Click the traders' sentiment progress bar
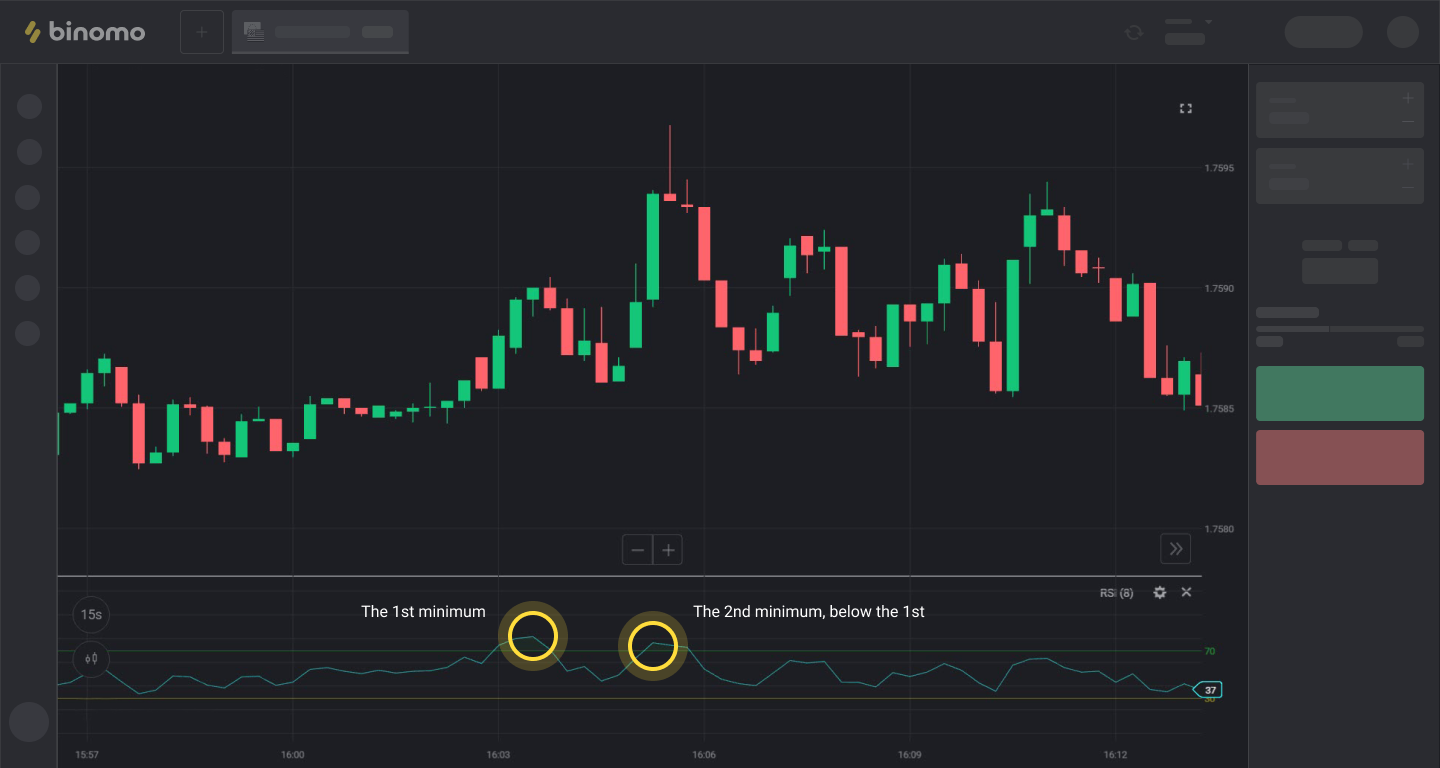Image resolution: width=1440 pixels, height=768 pixels. pyautogui.click(x=1340, y=329)
